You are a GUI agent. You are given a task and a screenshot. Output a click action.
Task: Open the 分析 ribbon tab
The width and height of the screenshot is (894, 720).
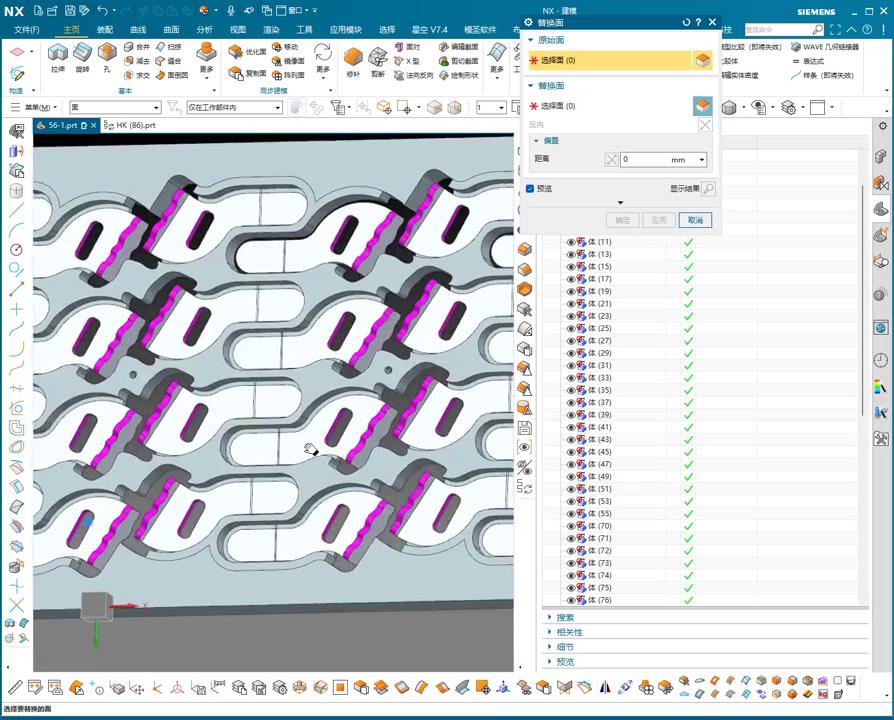click(204, 30)
